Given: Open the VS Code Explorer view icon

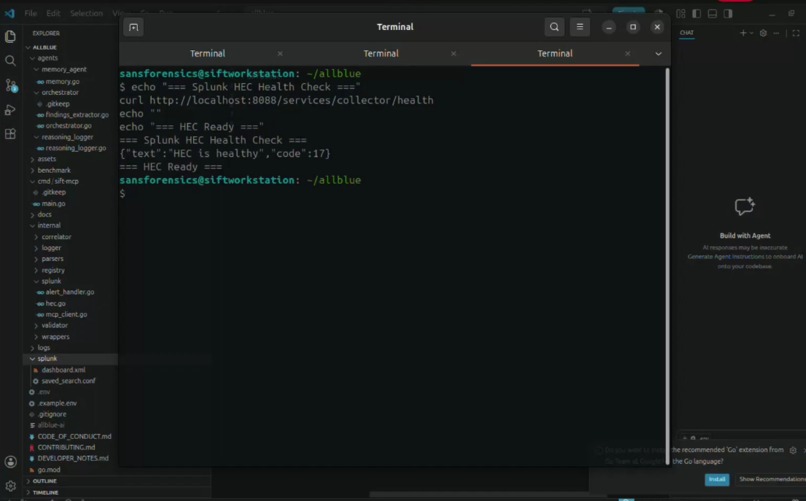Looking at the screenshot, I should [x=10, y=36].
